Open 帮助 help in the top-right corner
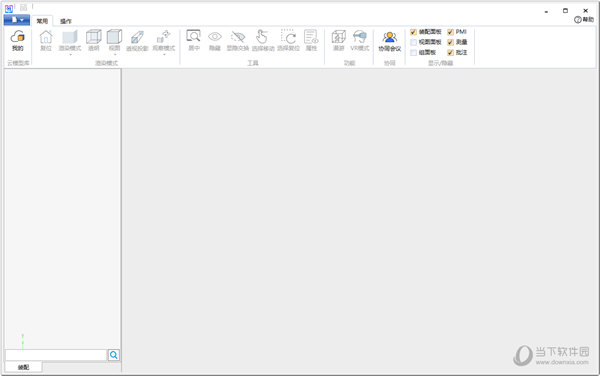The height and width of the screenshot is (376, 600). click(584, 20)
